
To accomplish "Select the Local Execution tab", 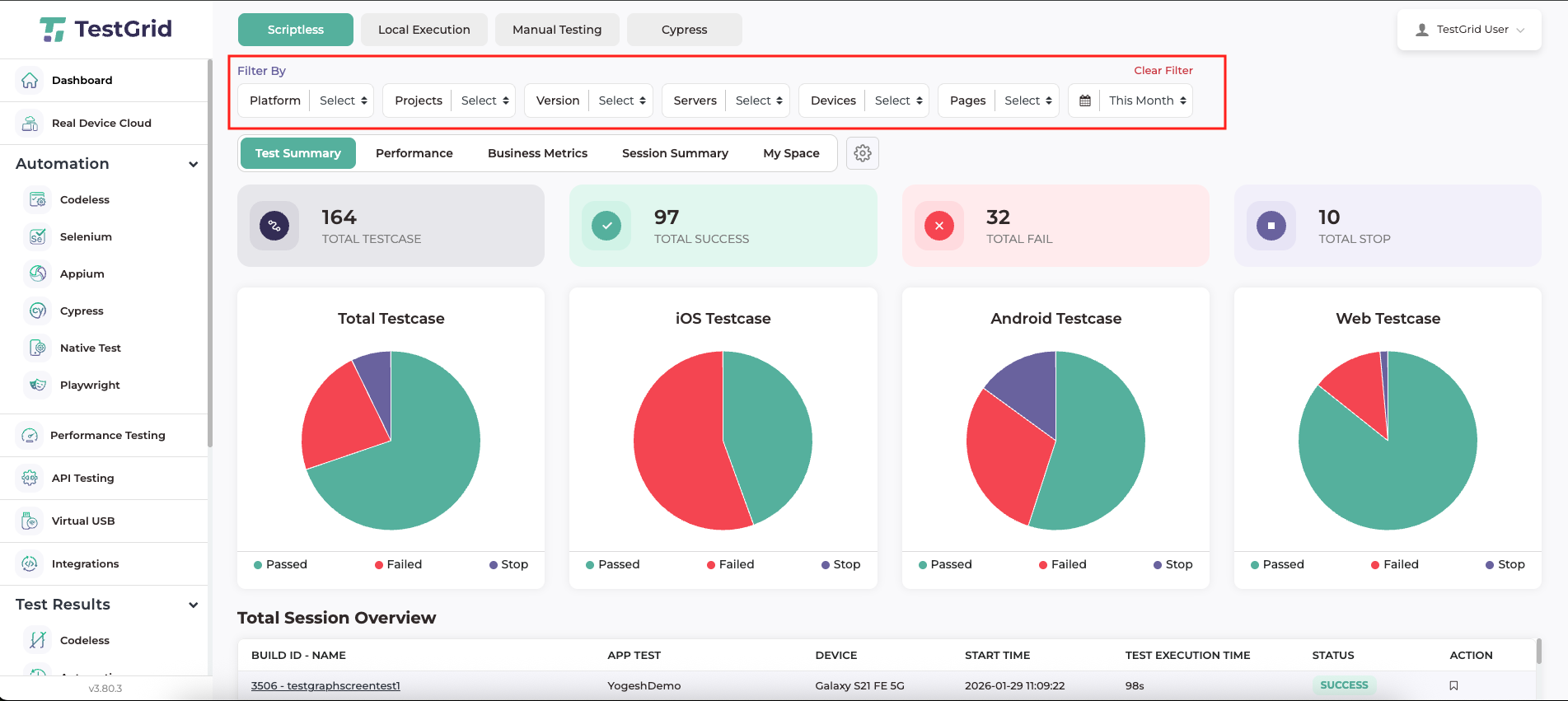I will click(x=424, y=30).
